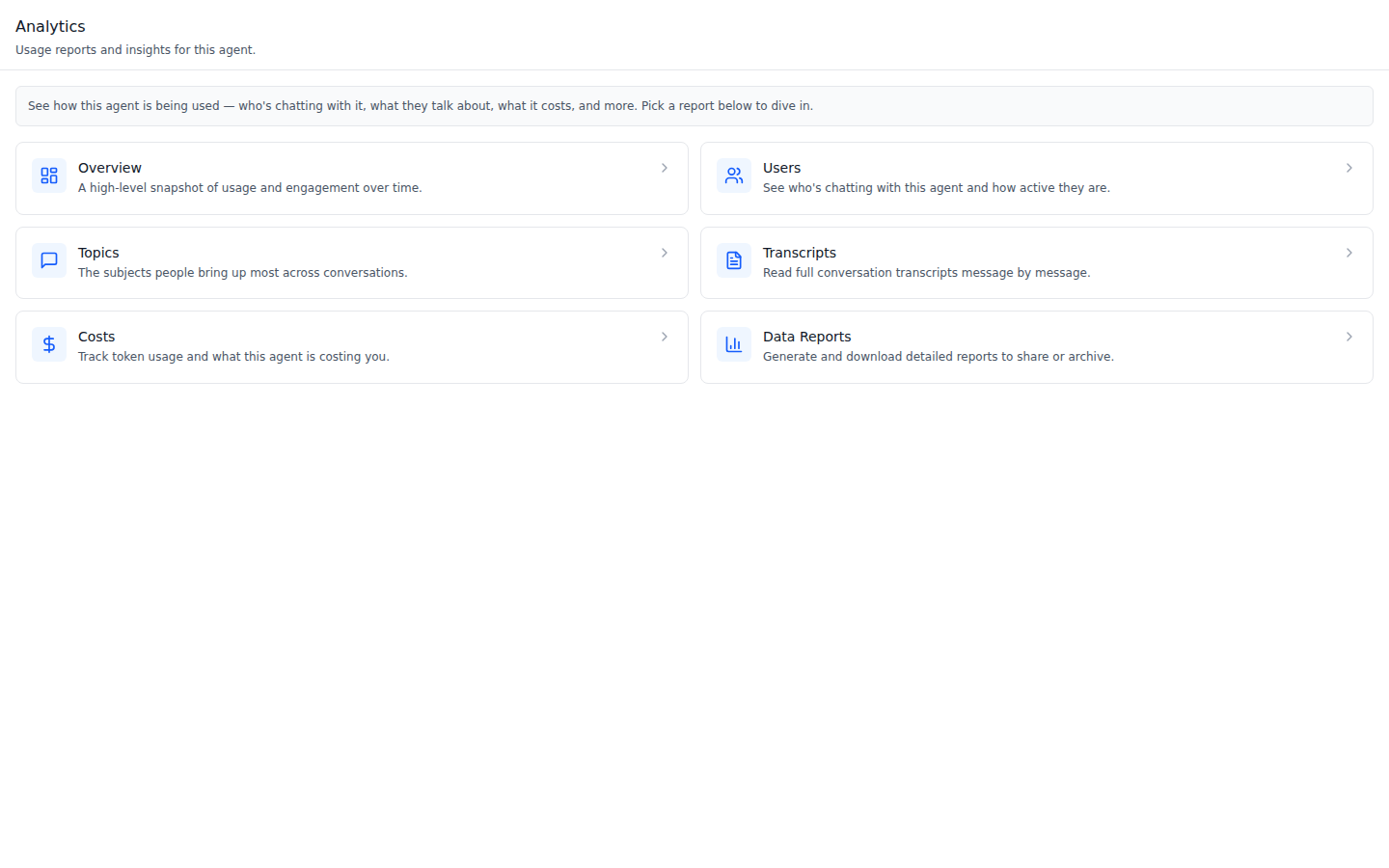Click the Data Reports bar chart icon
The height and width of the screenshot is (868, 1389).
pos(734,344)
